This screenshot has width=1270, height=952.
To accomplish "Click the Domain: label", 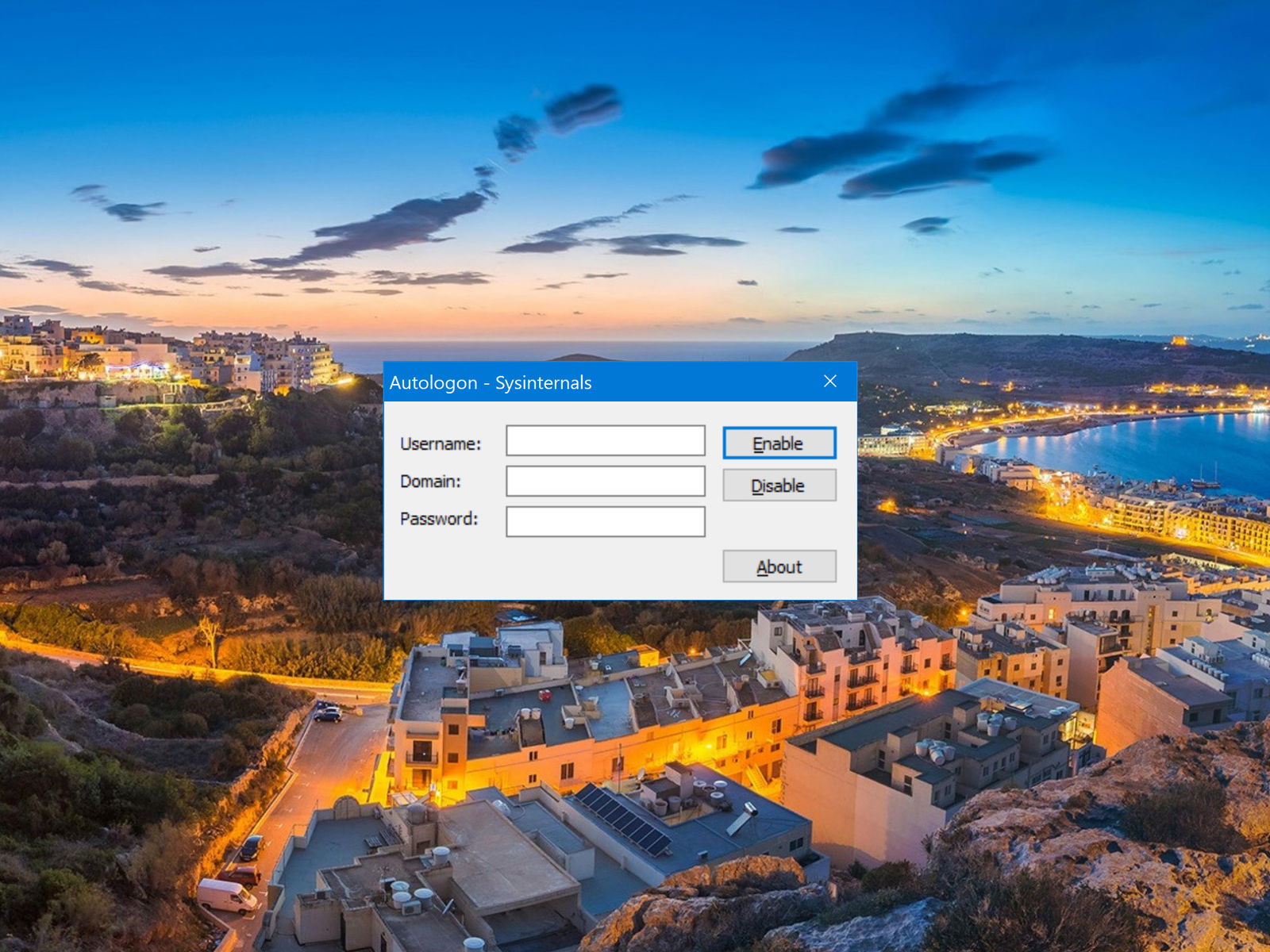I will (430, 482).
